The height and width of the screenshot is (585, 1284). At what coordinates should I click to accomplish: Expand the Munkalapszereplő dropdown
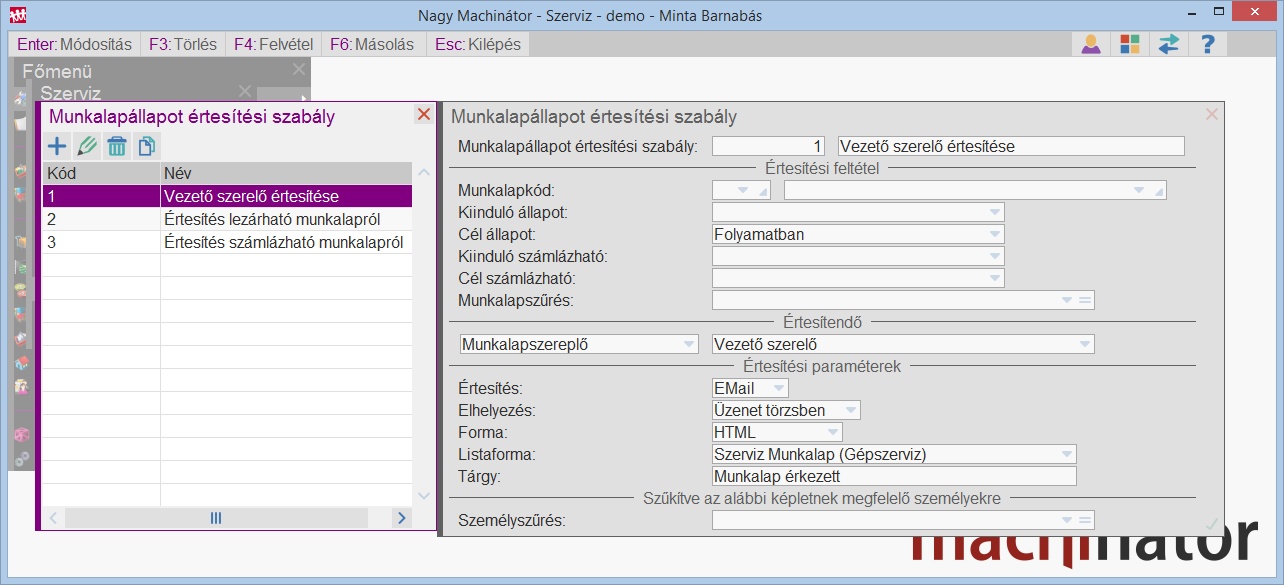pos(688,345)
